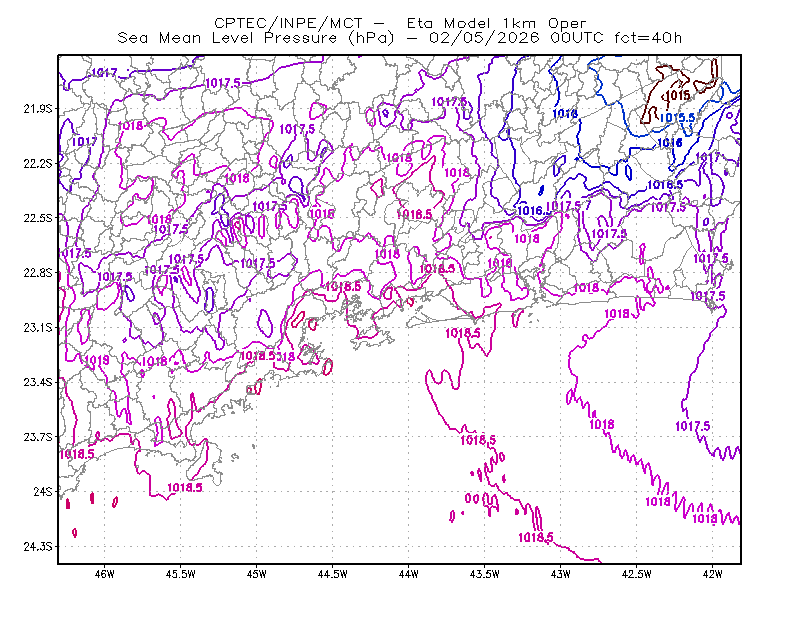Click the 1015 contour label
The height and width of the screenshot is (618, 800).
[x=679, y=95]
